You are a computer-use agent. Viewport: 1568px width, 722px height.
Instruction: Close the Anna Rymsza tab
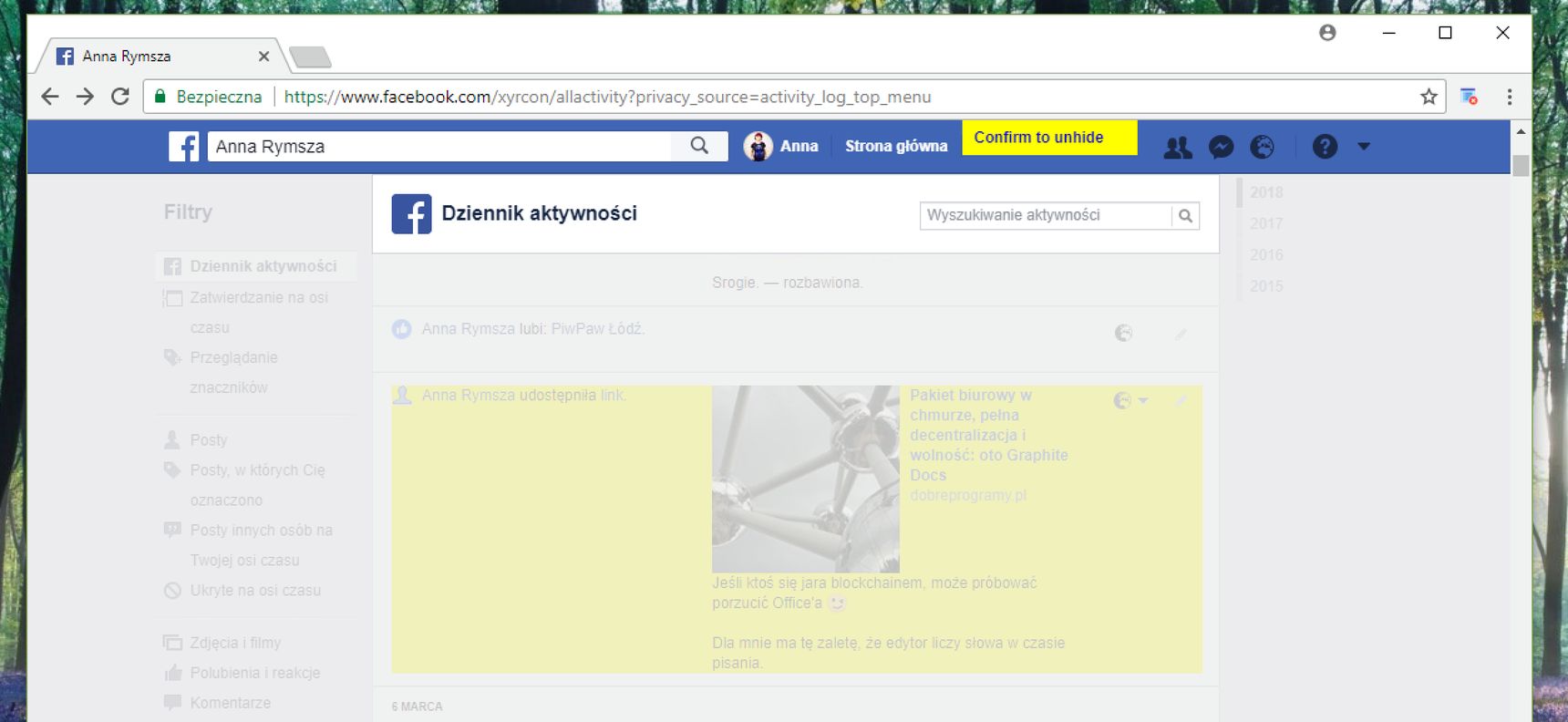coord(263,57)
